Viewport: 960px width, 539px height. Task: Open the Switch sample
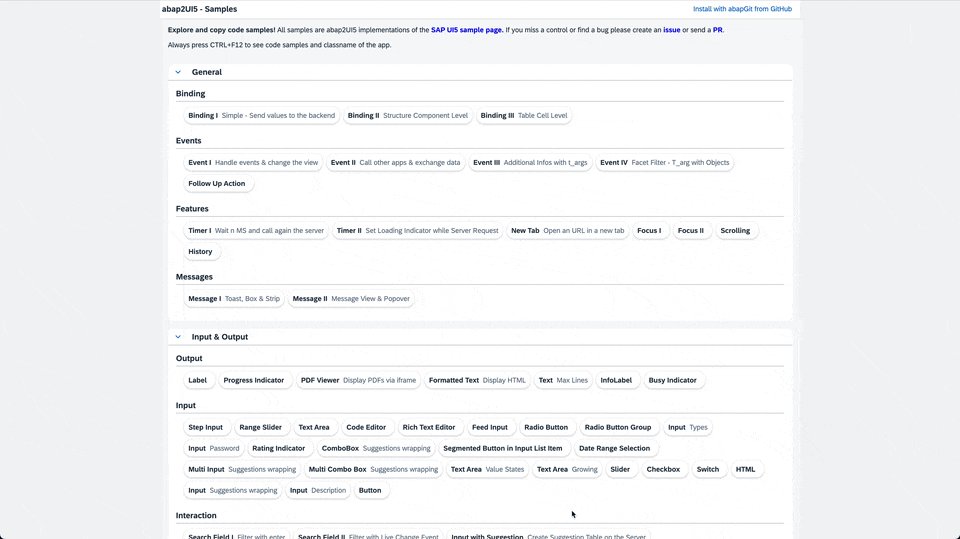click(708, 469)
